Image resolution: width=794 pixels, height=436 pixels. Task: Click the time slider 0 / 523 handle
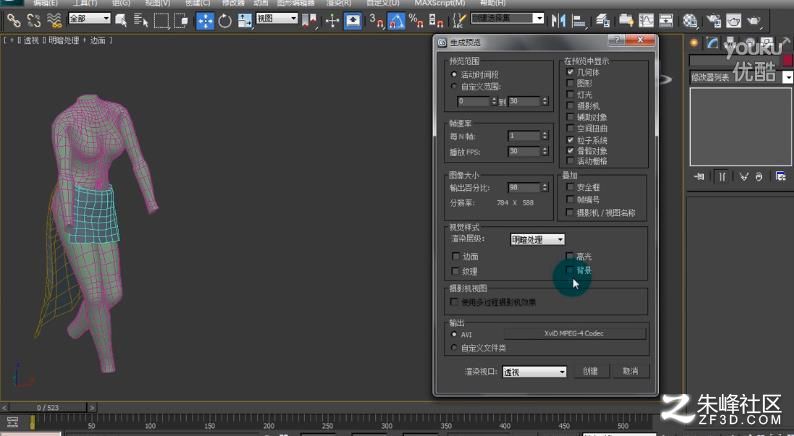pyautogui.click(x=48, y=407)
